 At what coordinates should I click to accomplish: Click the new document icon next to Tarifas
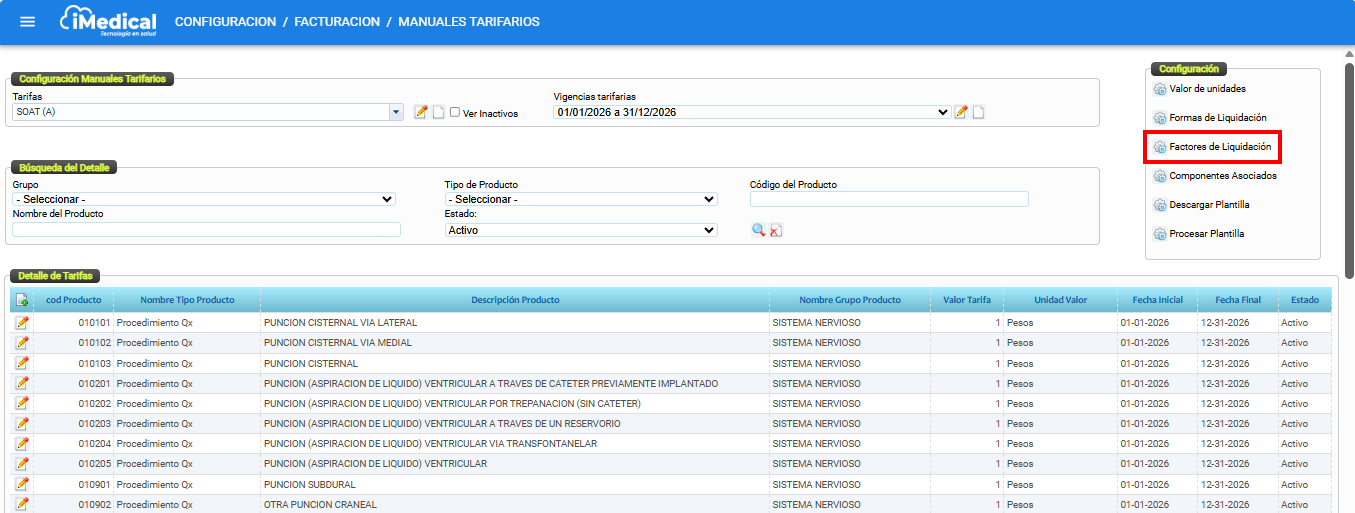tap(438, 112)
